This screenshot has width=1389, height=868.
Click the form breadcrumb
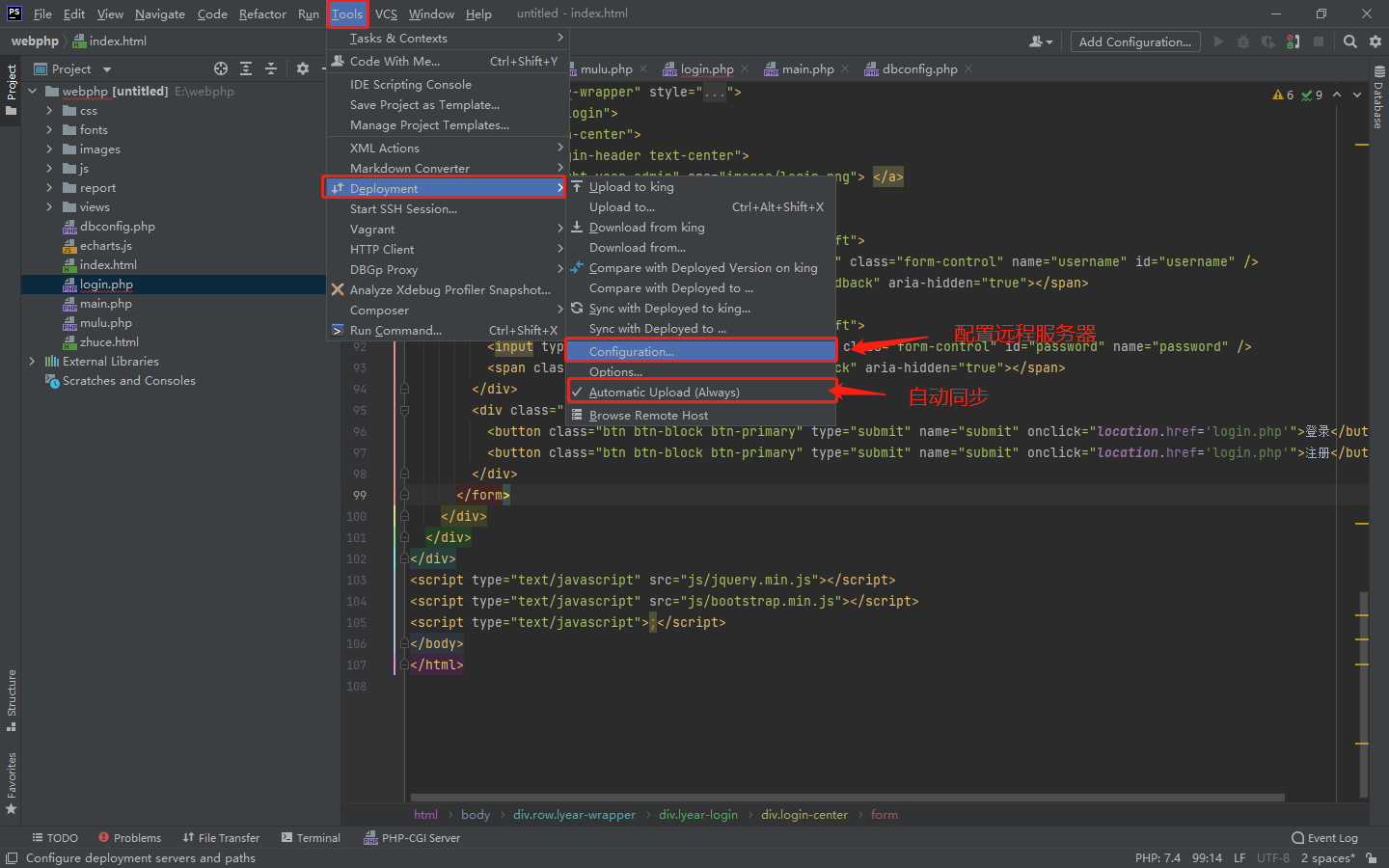coord(885,814)
